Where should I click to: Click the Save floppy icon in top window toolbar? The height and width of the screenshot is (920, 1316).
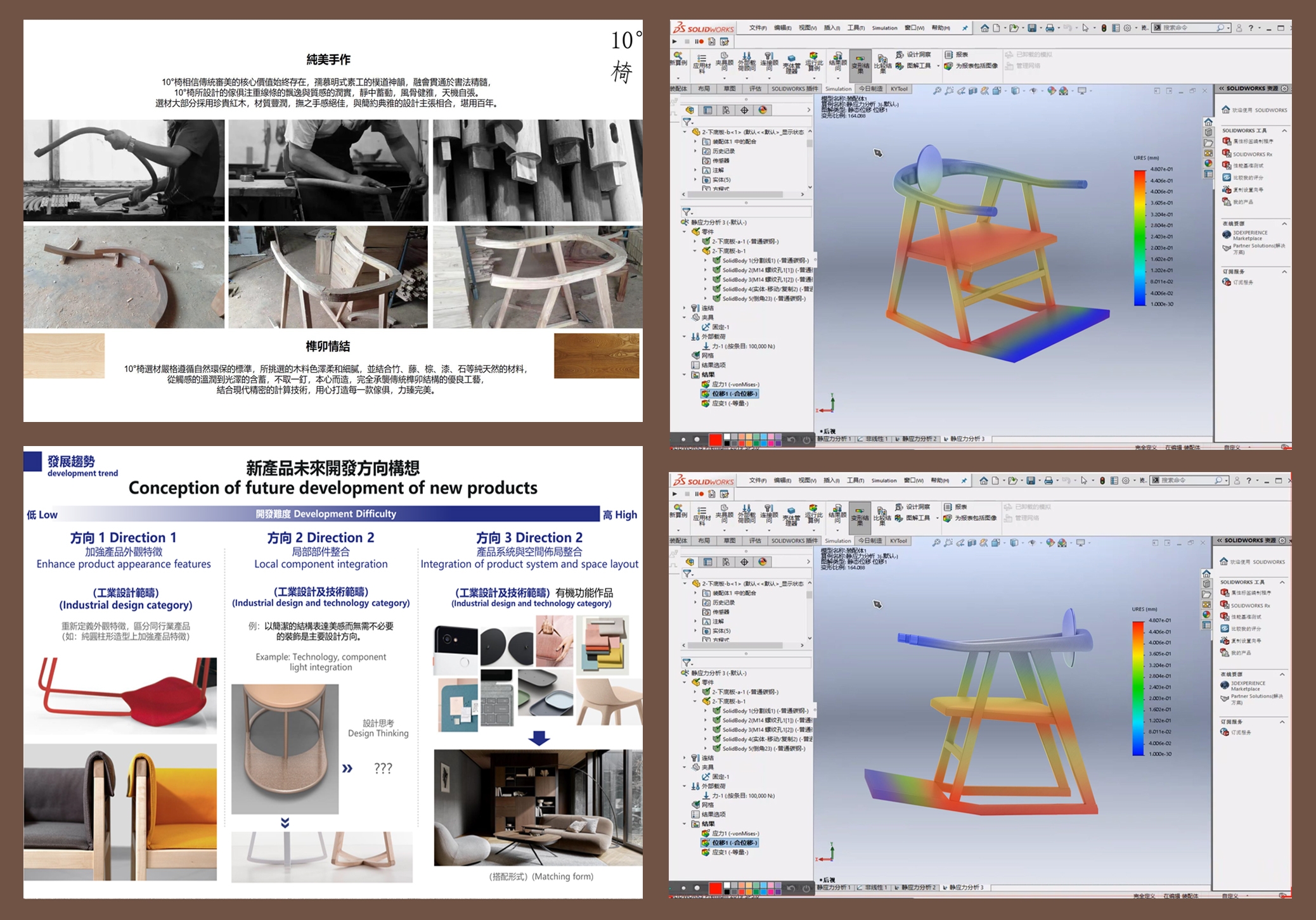pos(1032,28)
